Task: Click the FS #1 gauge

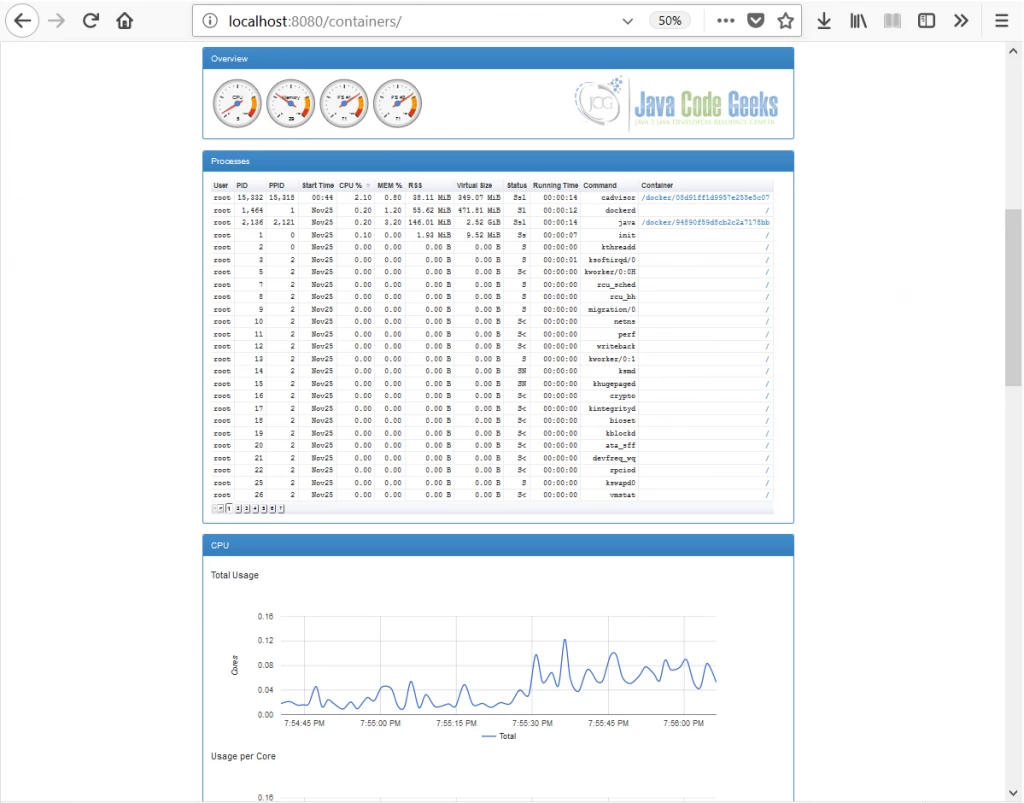Action: point(344,103)
